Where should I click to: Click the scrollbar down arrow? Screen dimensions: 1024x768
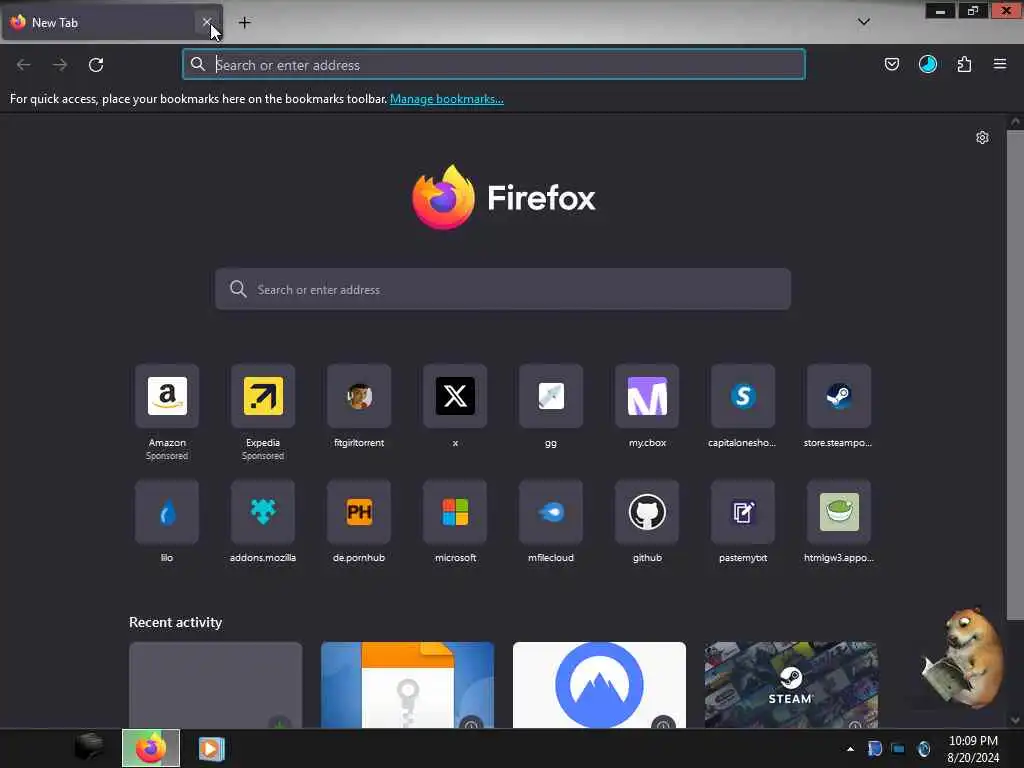(x=1015, y=720)
